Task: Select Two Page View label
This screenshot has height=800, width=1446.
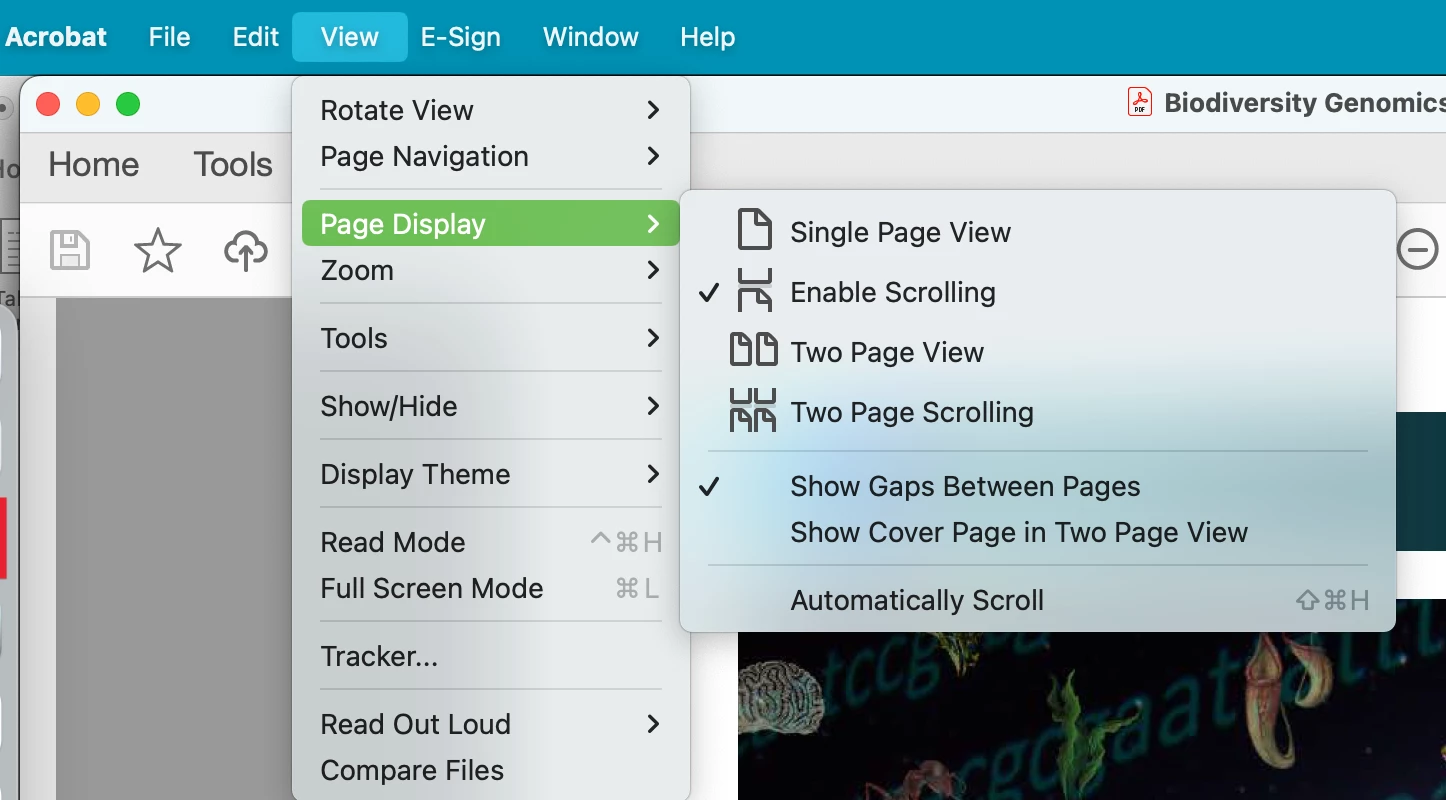Action: 887,353
